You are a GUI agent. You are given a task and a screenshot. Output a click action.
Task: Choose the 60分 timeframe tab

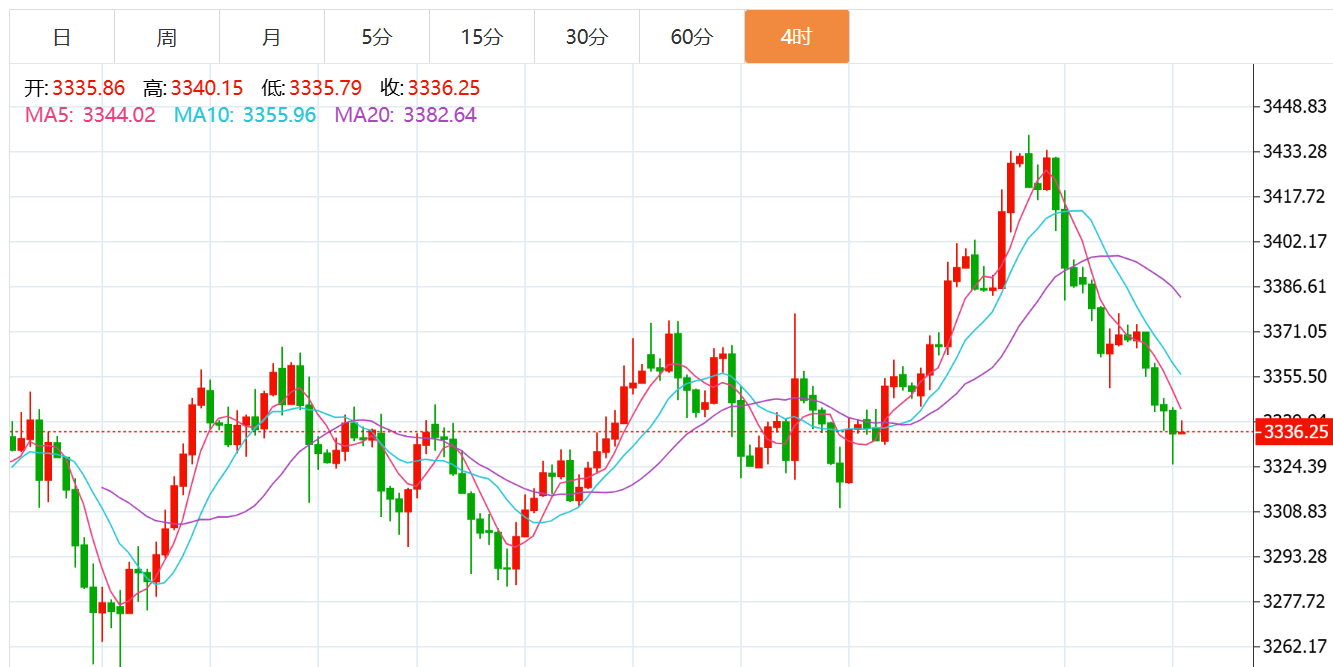tap(692, 37)
